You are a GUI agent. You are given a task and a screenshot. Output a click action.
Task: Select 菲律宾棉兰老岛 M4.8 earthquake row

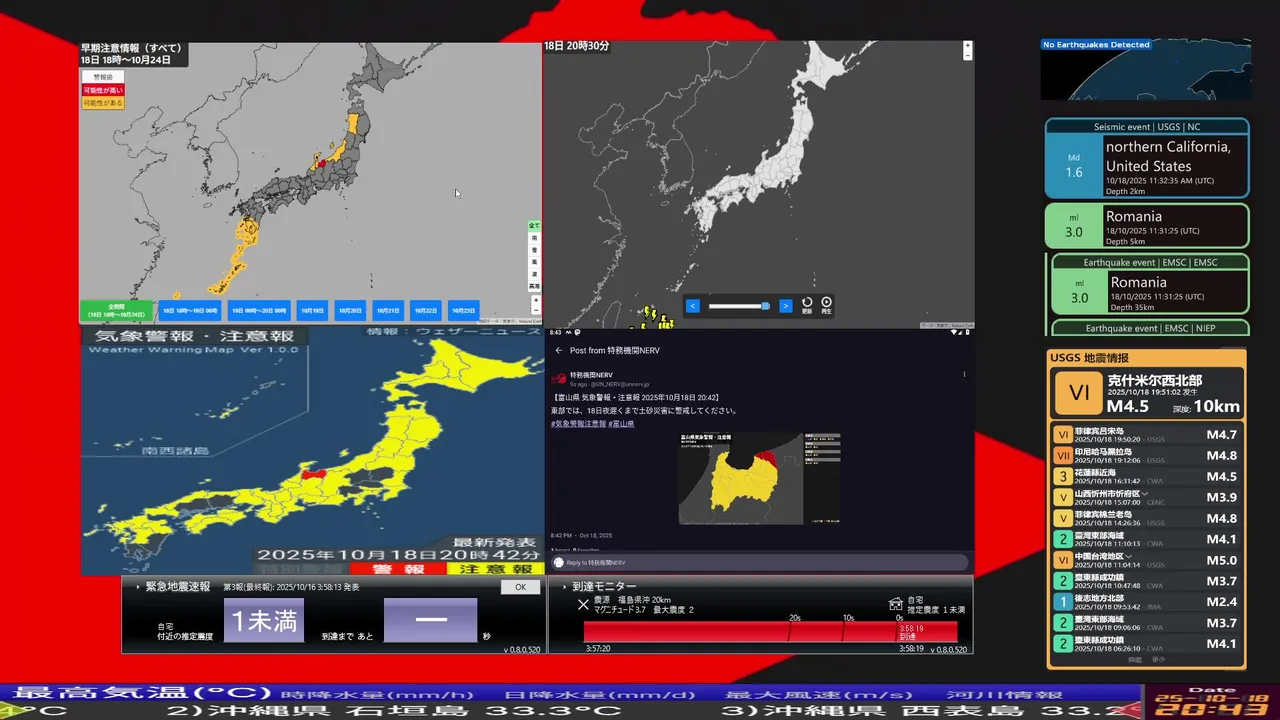[1148, 518]
